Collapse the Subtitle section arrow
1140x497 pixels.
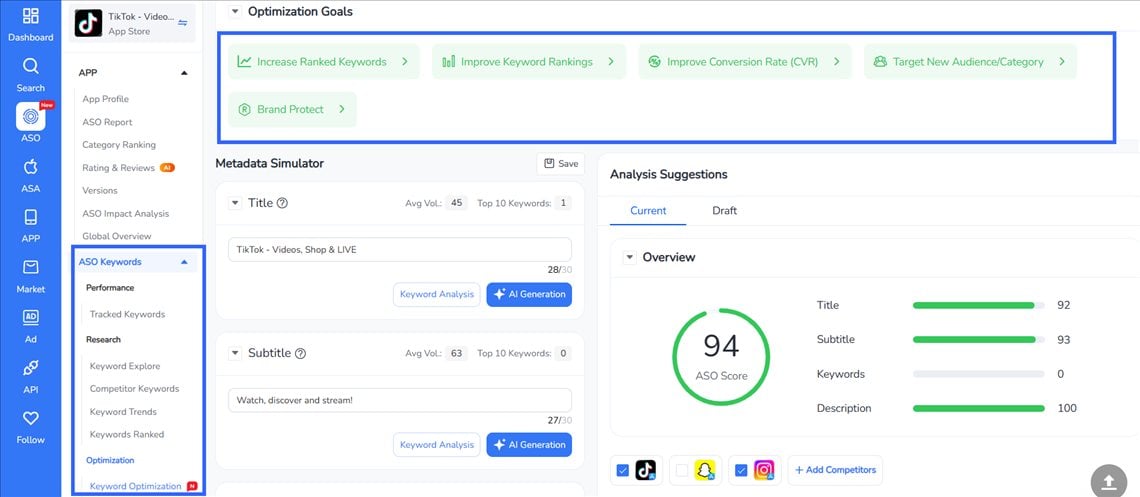[x=235, y=353]
